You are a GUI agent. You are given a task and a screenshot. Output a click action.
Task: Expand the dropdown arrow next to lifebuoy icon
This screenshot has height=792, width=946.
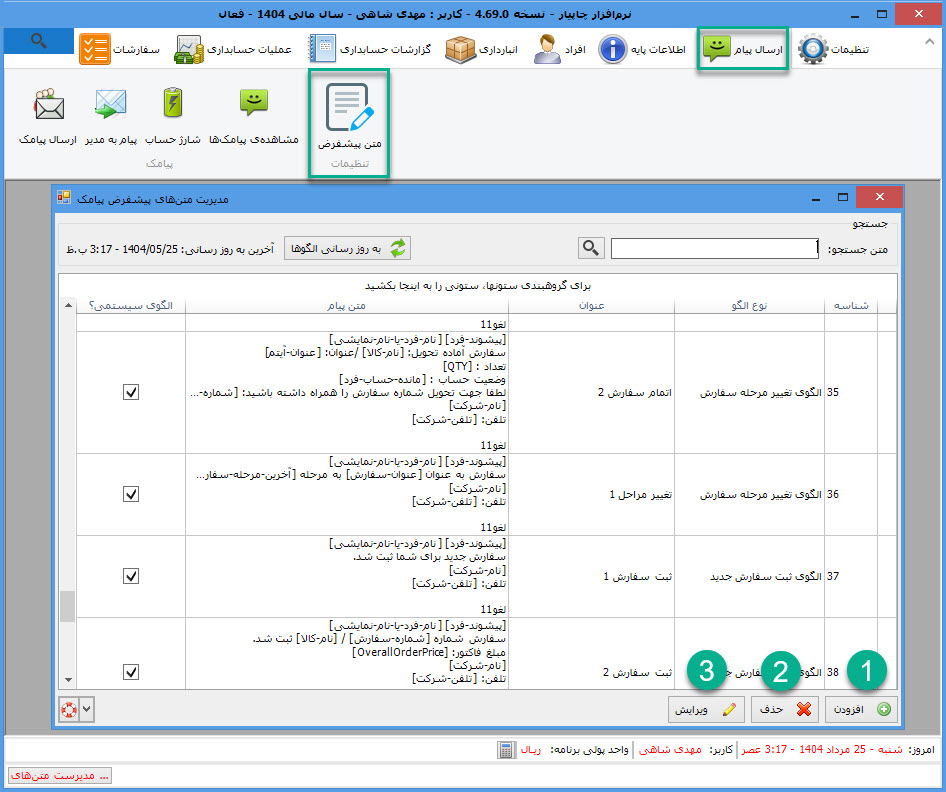tap(85, 709)
